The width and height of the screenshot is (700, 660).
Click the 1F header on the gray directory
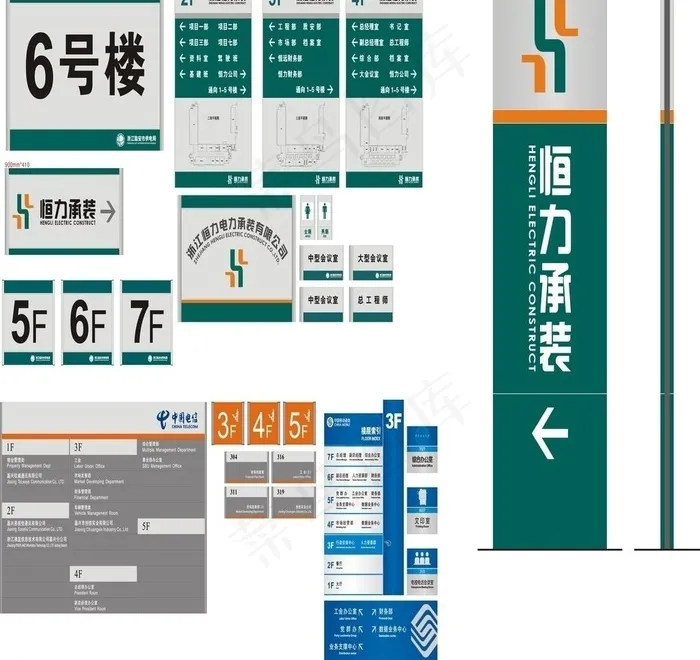36,447
